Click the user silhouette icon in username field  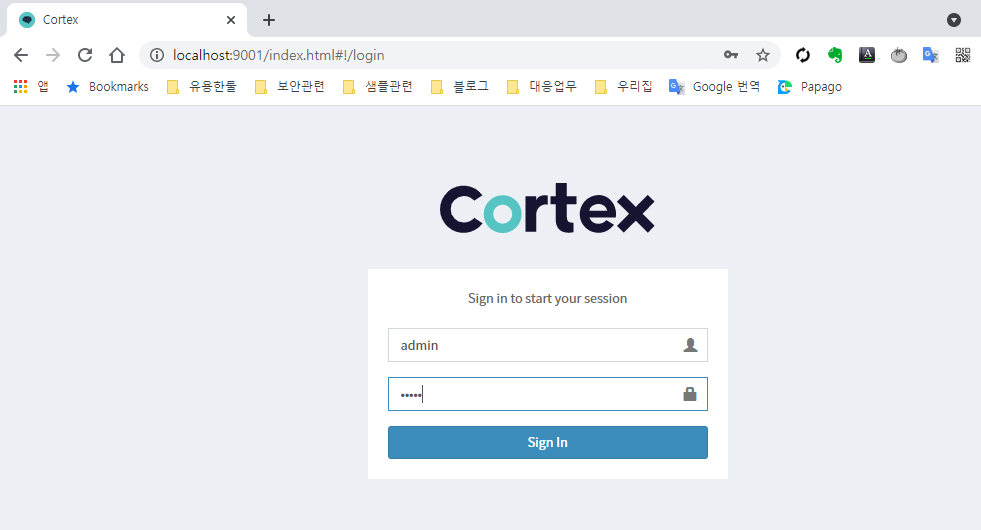pos(690,345)
